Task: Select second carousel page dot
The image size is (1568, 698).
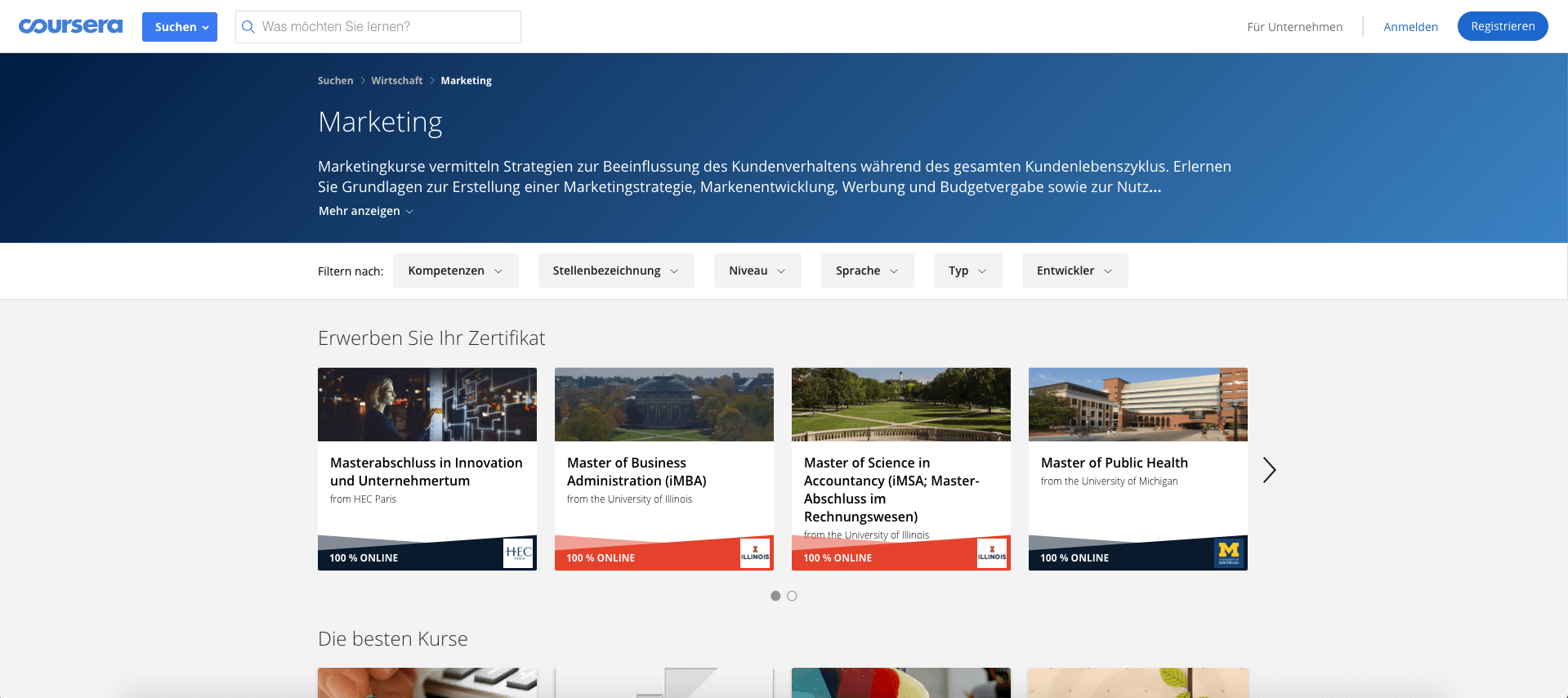Action: (x=792, y=596)
